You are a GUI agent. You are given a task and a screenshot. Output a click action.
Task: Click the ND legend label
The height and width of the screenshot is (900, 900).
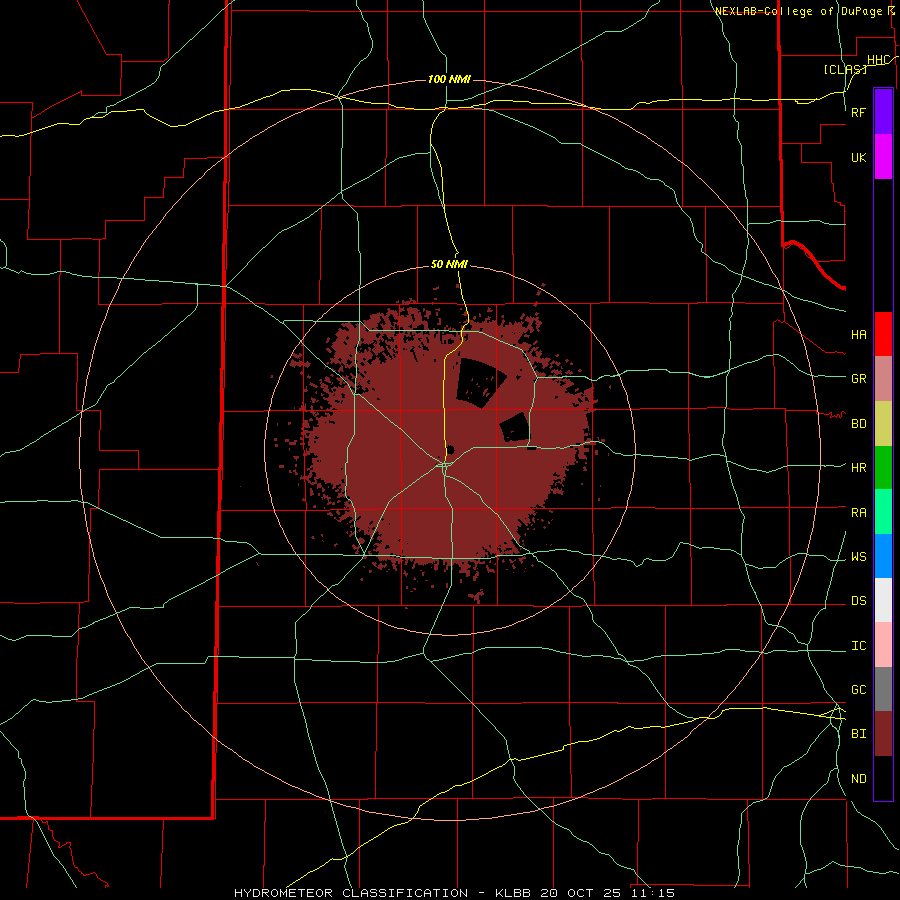pyautogui.click(x=859, y=779)
